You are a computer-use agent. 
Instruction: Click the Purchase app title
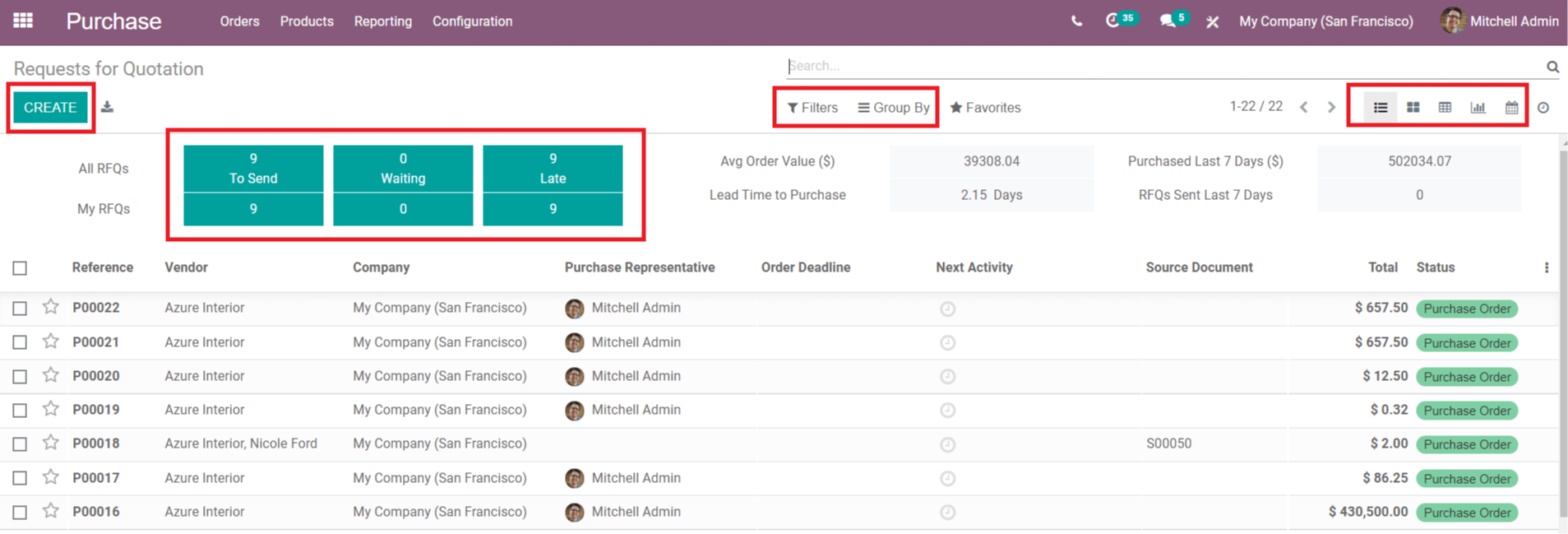coord(113,21)
